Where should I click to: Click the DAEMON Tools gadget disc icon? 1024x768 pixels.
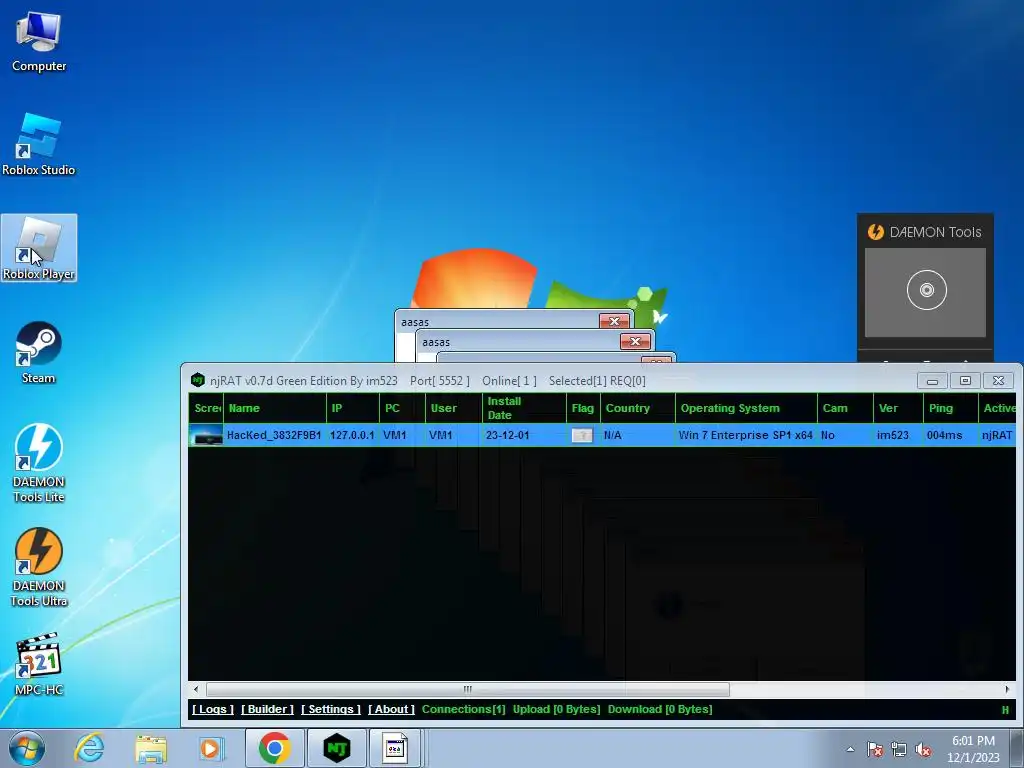[x=926, y=290]
